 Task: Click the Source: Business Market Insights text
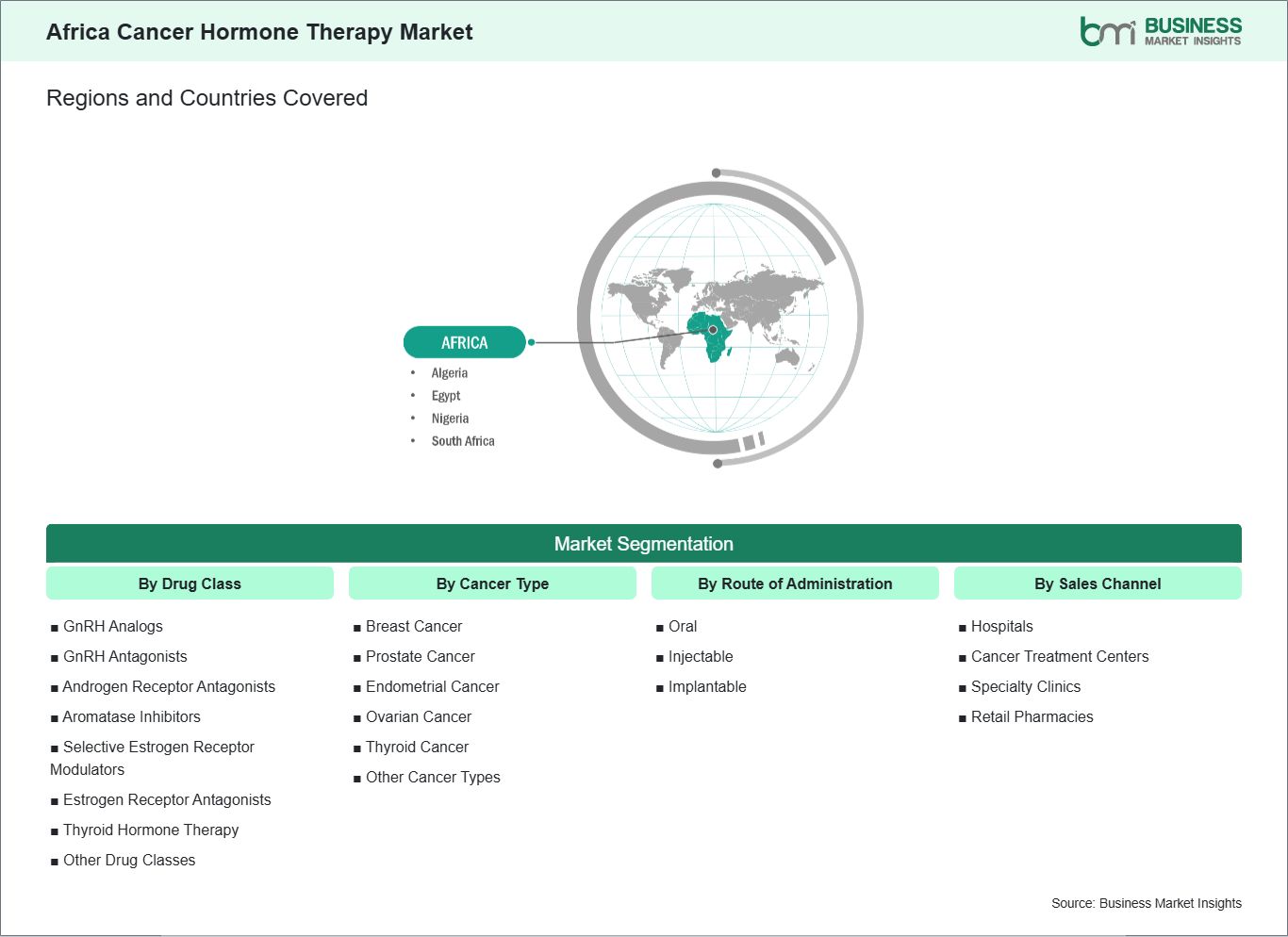(1146, 903)
